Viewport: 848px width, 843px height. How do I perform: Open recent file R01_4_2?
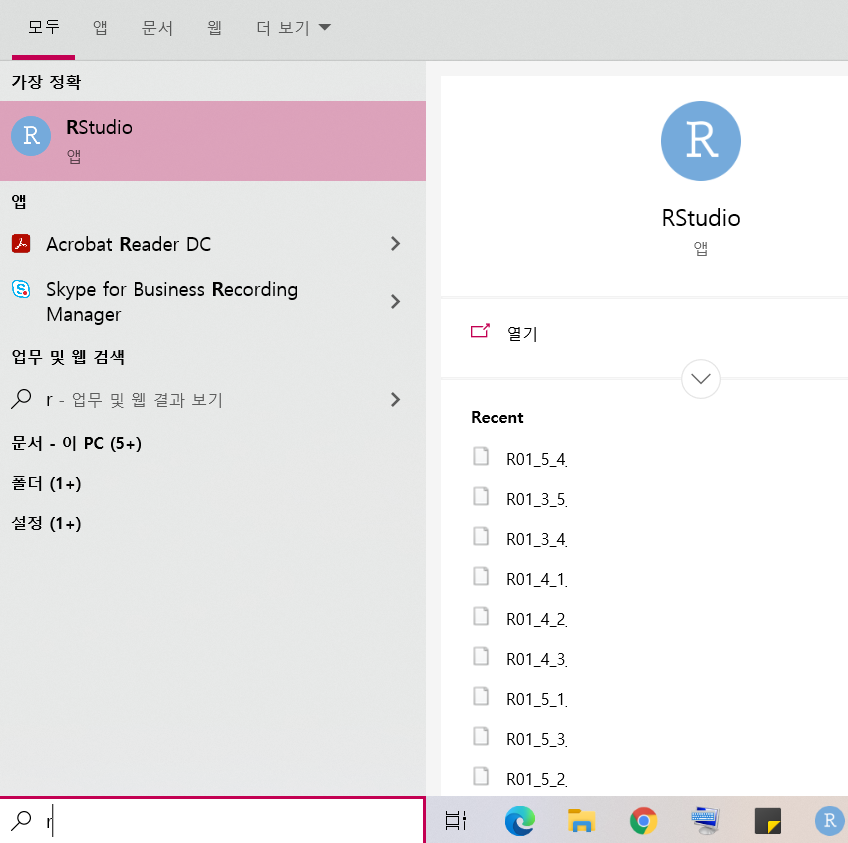point(536,619)
